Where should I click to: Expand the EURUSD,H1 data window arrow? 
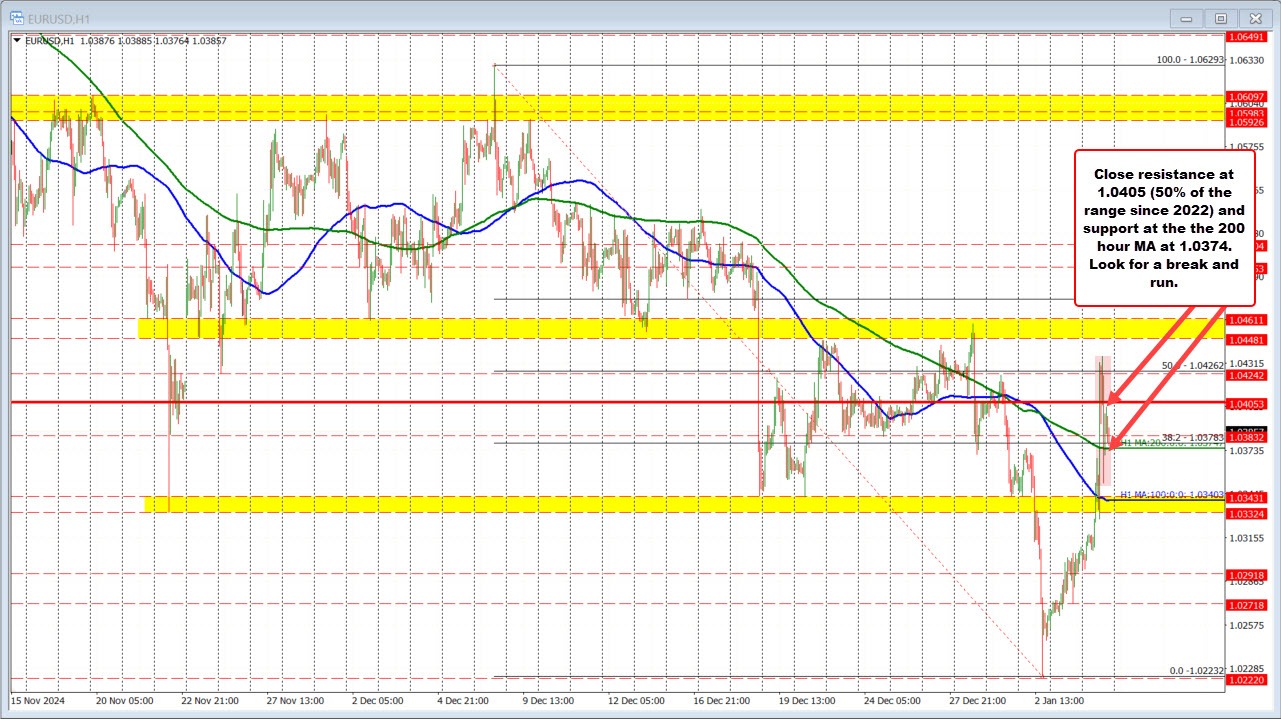click(17, 42)
